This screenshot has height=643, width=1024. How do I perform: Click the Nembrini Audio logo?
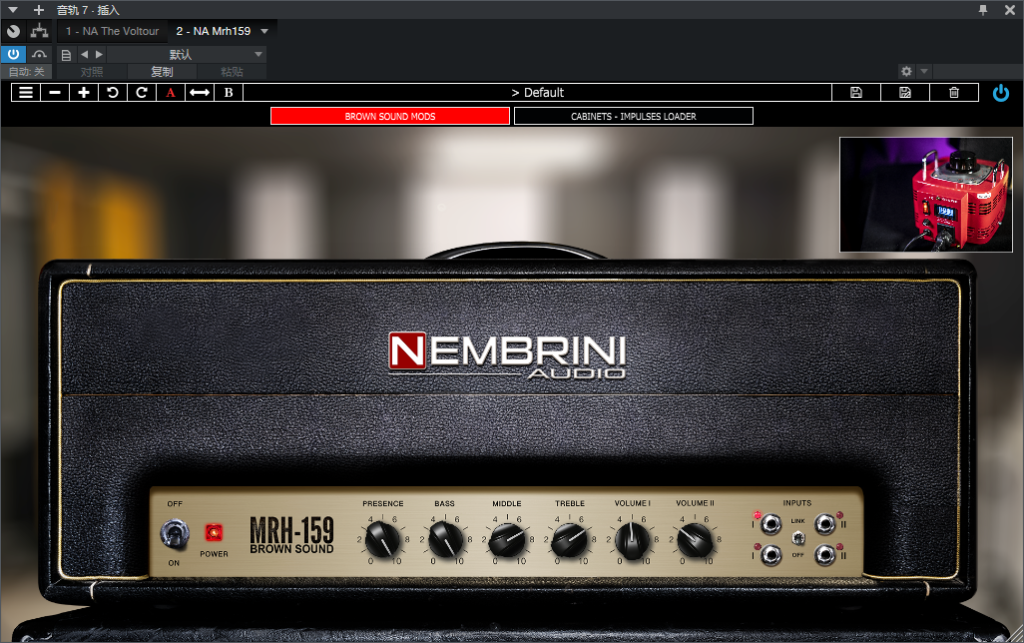[507, 356]
